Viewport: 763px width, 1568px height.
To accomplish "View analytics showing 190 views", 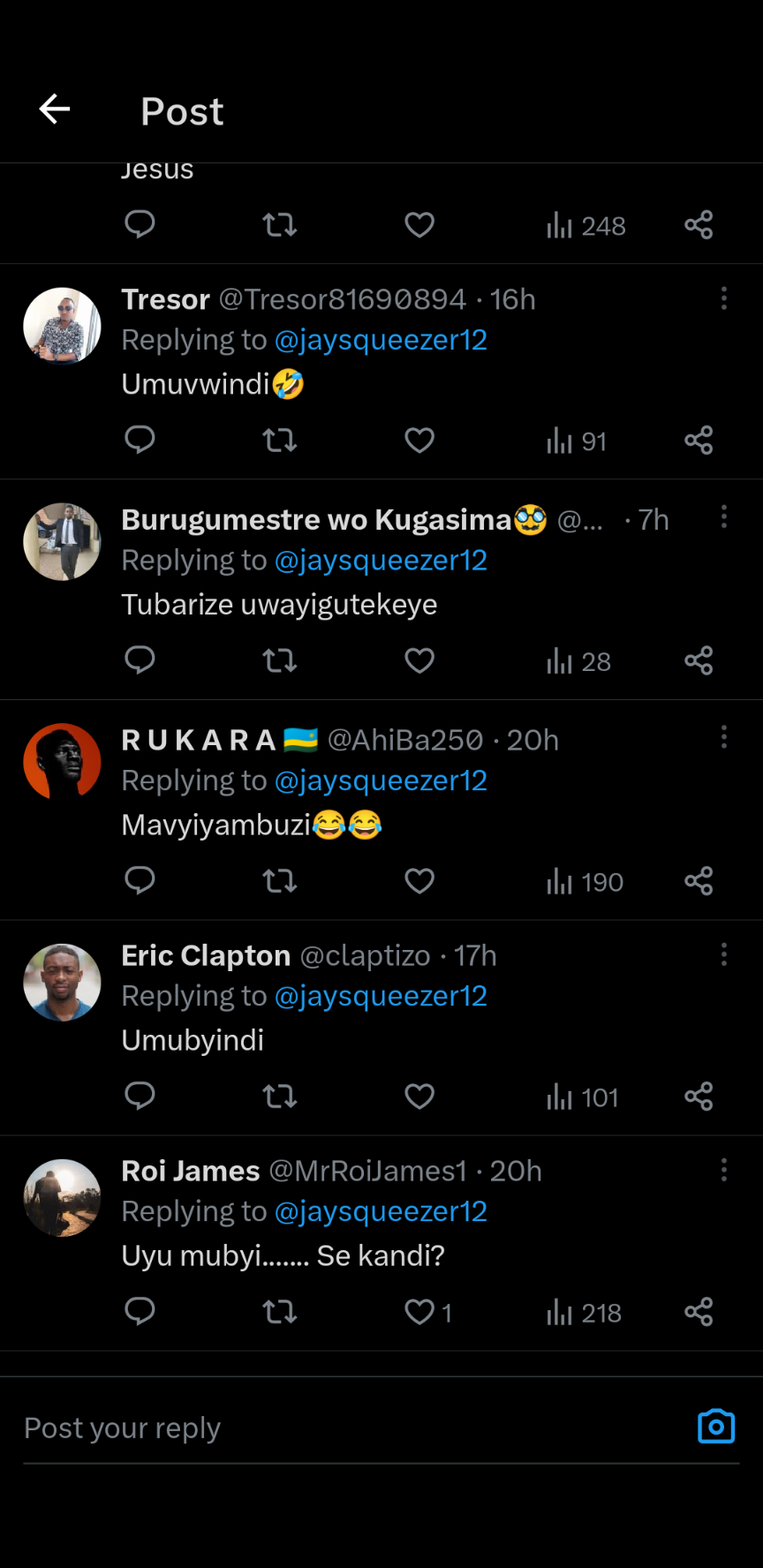I will 585,881.
